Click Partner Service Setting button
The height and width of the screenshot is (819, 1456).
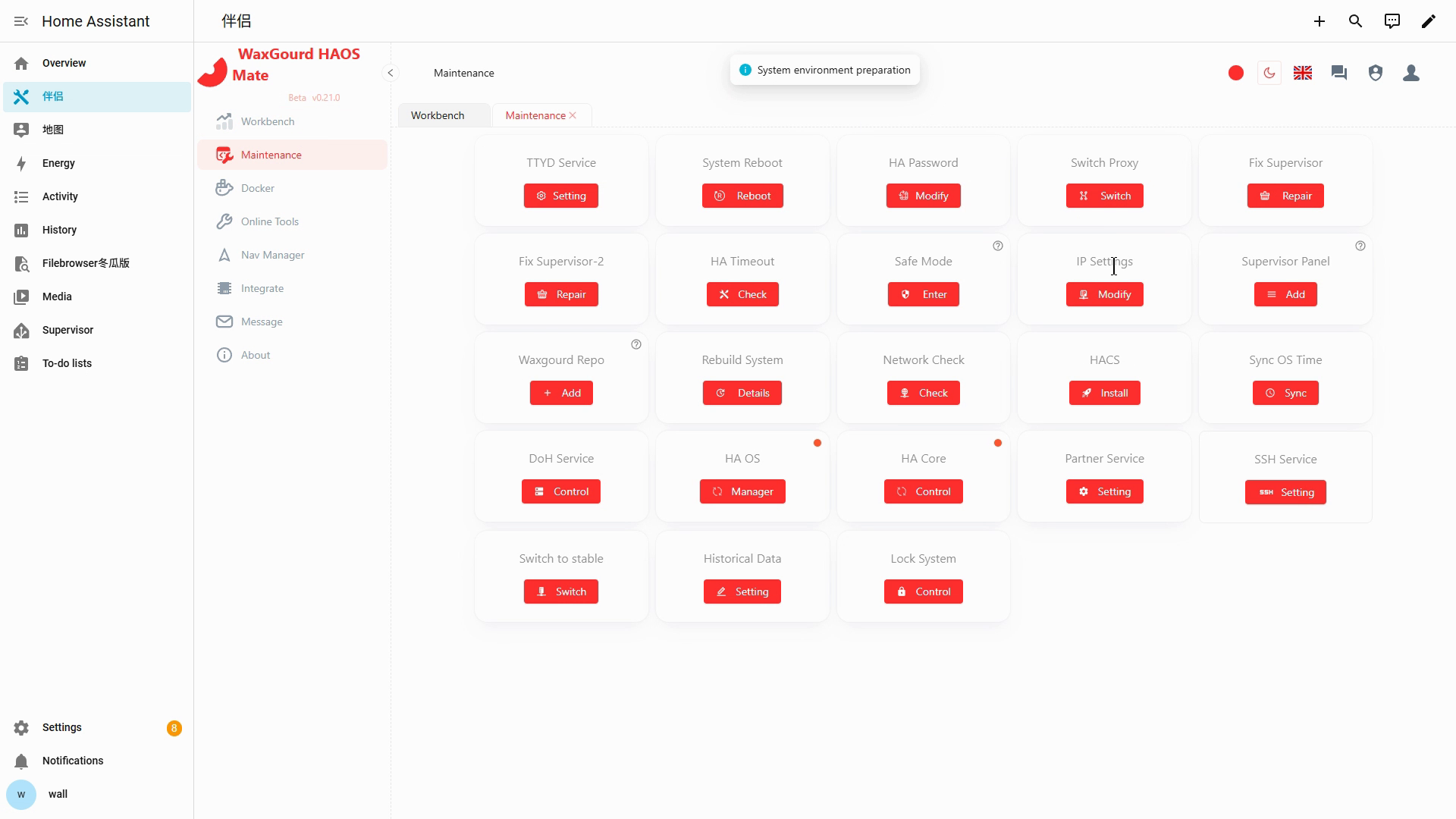1105,491
